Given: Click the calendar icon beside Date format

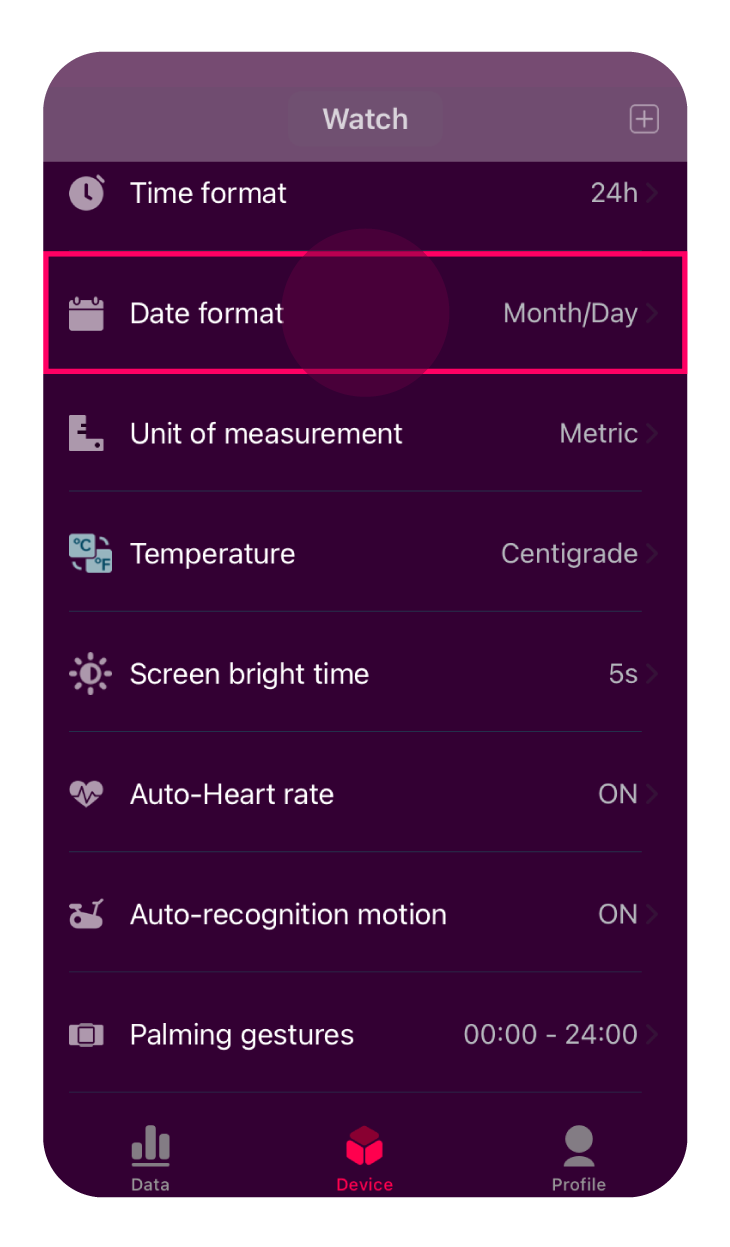Looking at the screenshot, I should (x=86, y=313).
